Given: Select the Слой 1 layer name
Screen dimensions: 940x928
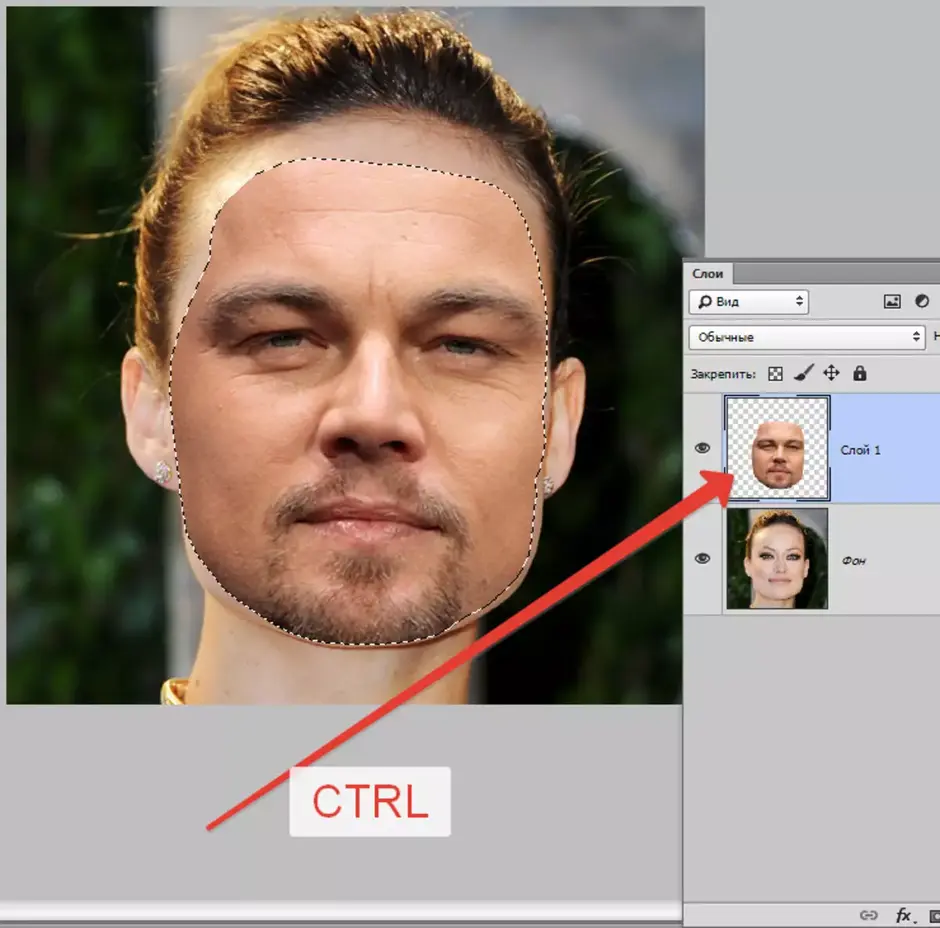Looking at the screenshot, I should coord(860,450).
